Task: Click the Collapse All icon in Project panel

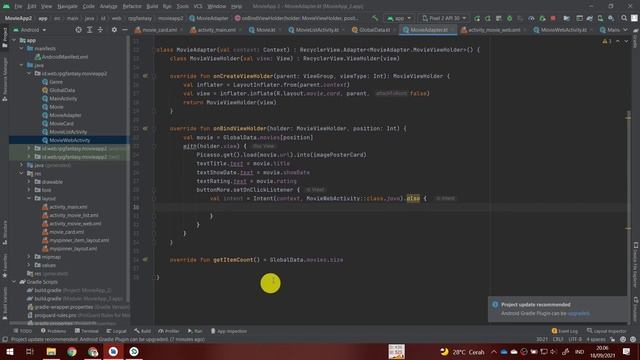Action: 100,30
